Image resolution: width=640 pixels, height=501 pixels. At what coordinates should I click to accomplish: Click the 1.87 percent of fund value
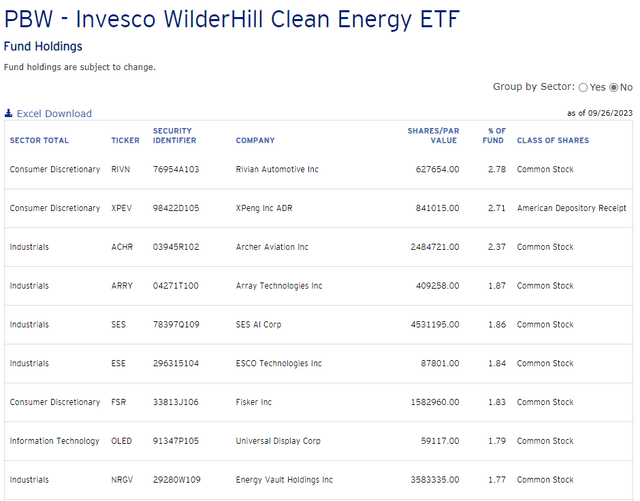[x=497, y=285]
